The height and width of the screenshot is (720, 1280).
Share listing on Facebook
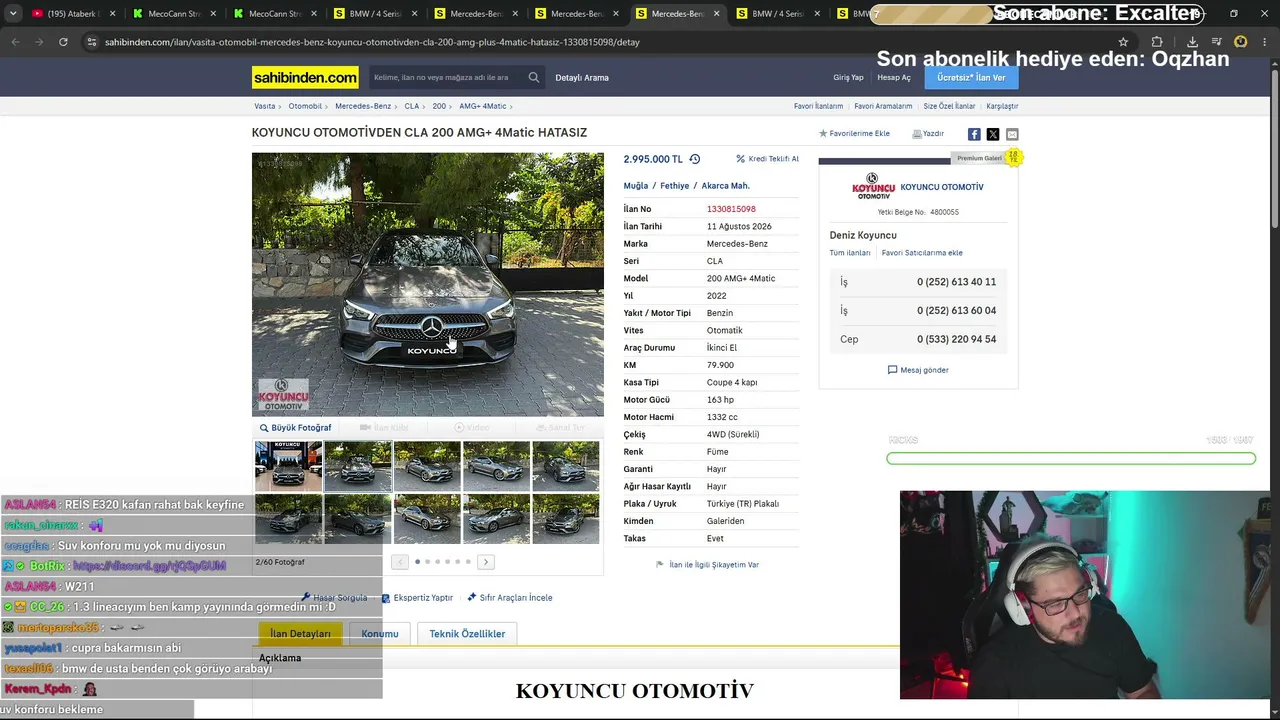pos(974,134)
